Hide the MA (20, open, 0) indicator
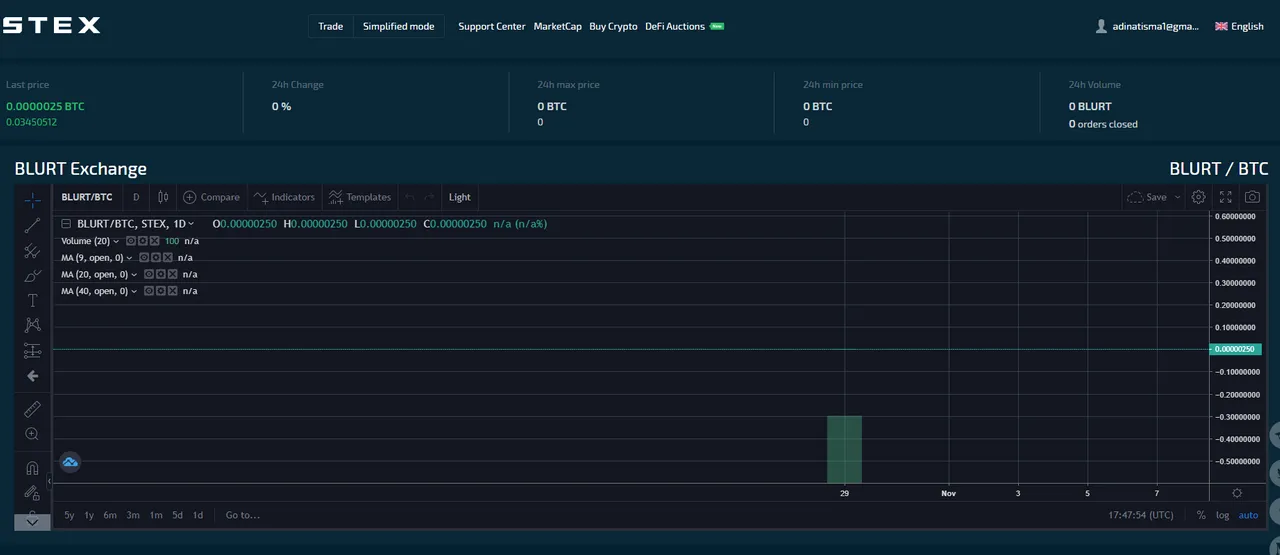Image resolution: width=1280 pixels, height=555 pixels. click(148, 274)
